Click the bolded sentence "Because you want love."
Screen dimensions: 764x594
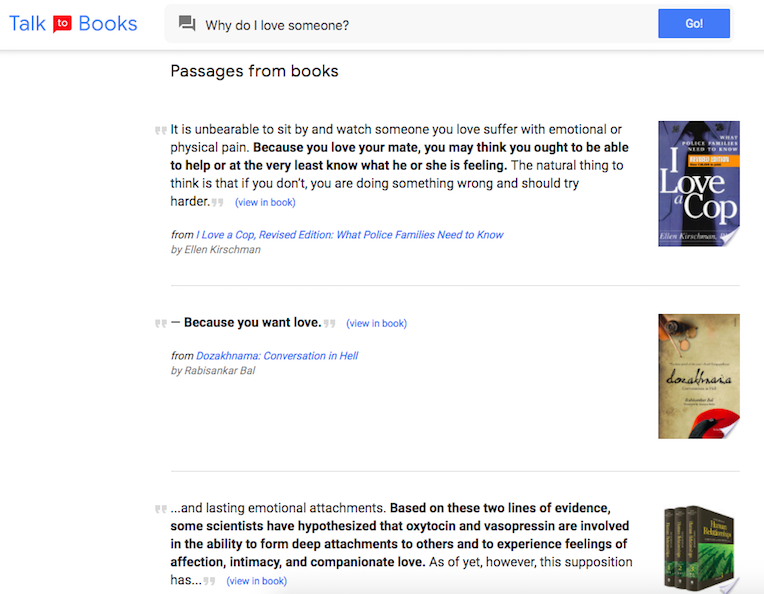(252, 323)
